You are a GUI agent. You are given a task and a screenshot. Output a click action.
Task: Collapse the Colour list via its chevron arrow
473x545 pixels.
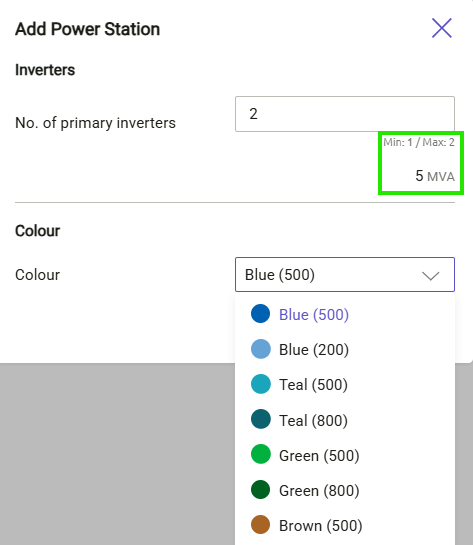point(431,276)
